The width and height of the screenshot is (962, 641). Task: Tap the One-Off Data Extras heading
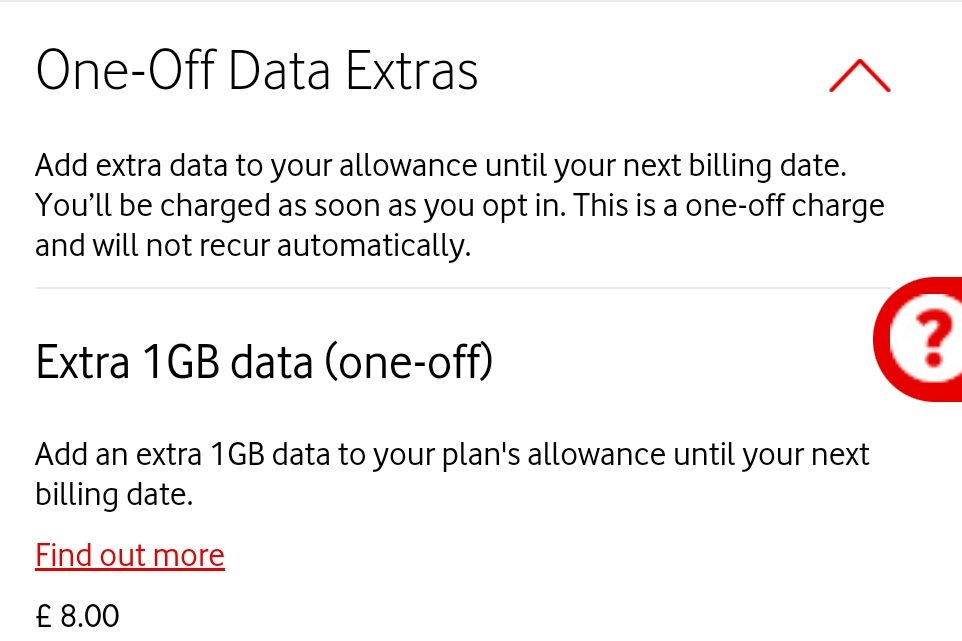pyautogui.click(x=256, y=70)
